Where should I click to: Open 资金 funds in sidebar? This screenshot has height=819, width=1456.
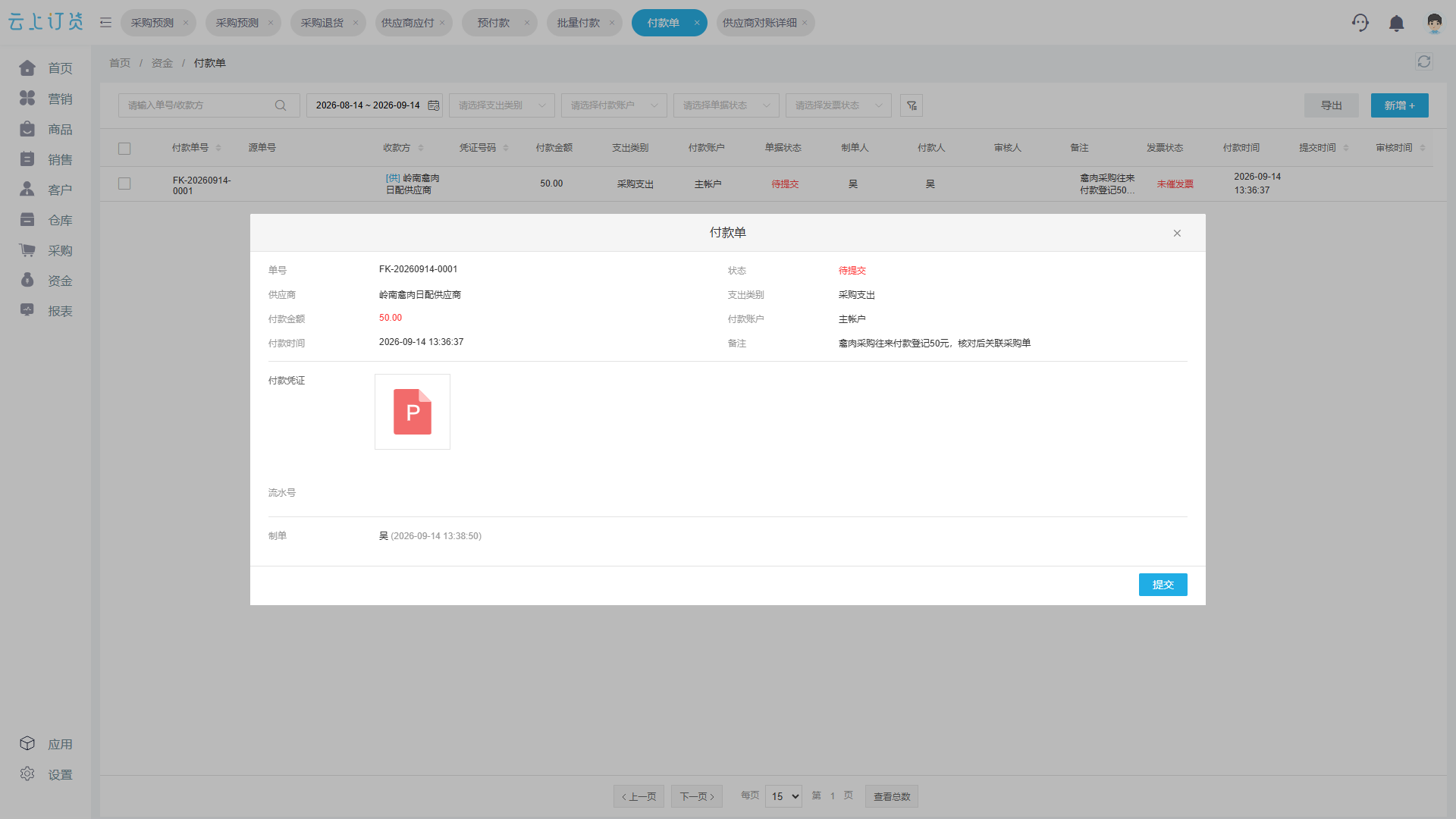coord(45,281)
